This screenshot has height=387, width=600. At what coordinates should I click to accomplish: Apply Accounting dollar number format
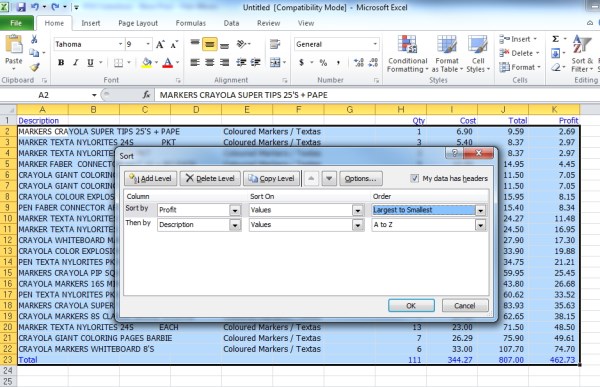point(302,62)
